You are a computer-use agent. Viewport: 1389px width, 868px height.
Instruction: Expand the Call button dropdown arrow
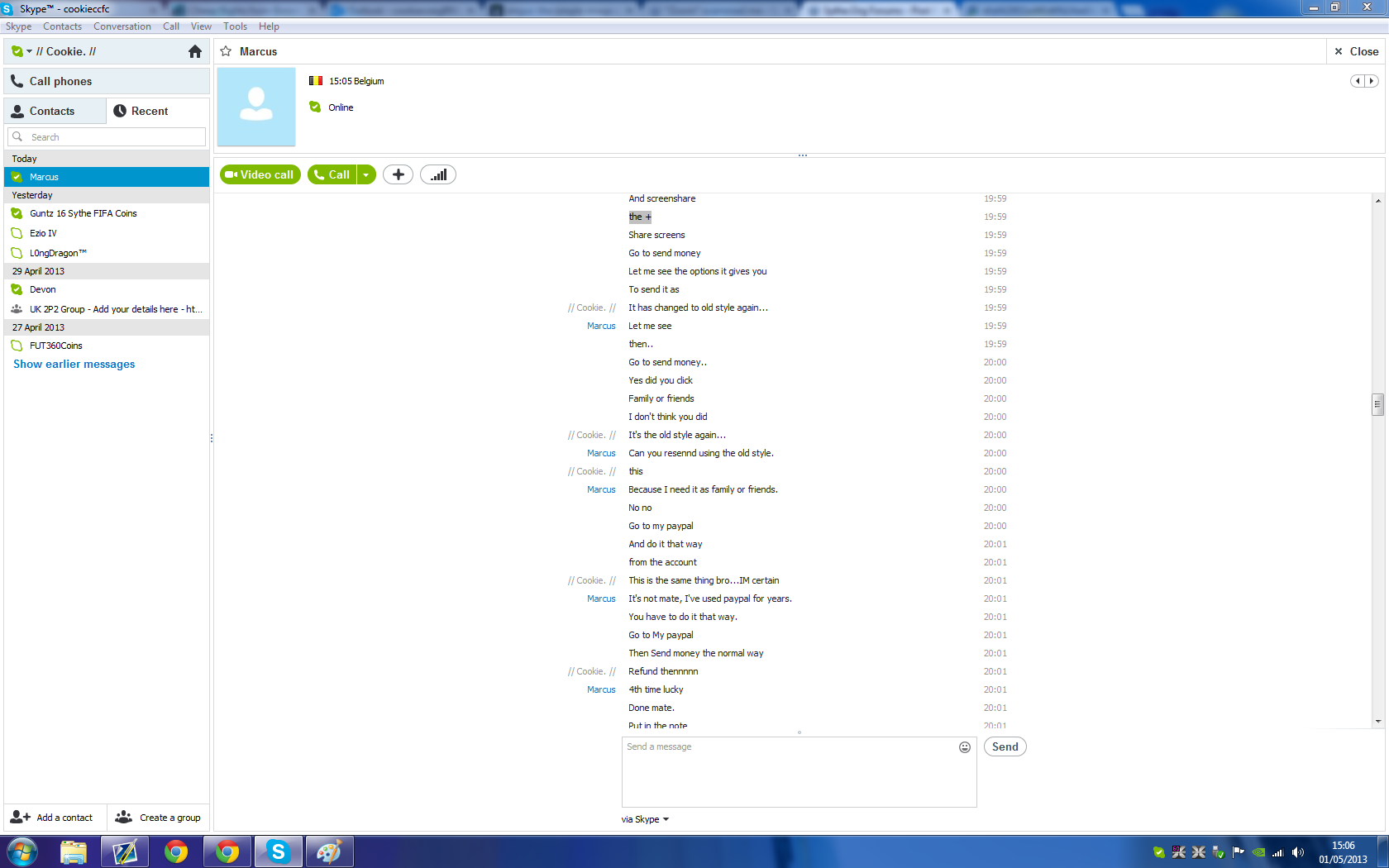[x=366, y=174]
